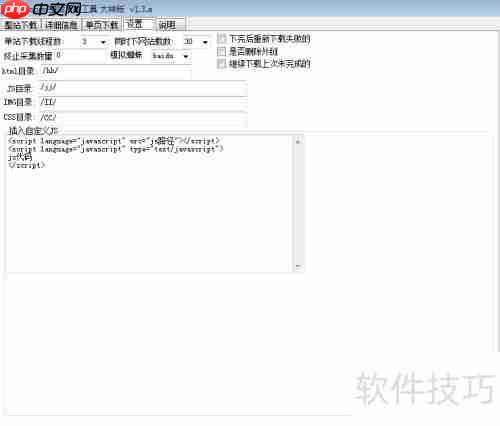Toggle the 是否删除外链 checkbox
Screen dimensions: 500x426
click(x=221, y=51)
